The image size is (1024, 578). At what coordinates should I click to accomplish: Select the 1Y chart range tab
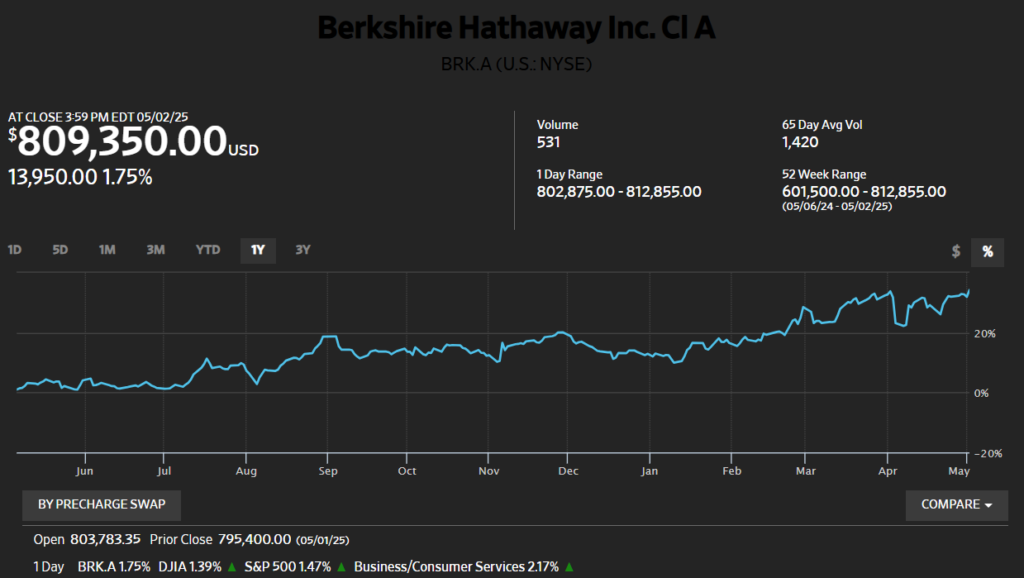point(258,251)
